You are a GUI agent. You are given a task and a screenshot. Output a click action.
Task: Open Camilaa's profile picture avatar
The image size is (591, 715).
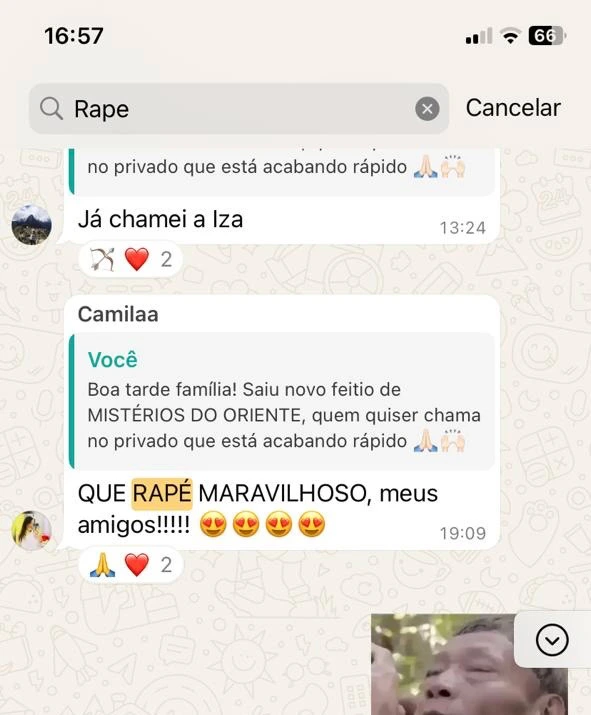31,530
